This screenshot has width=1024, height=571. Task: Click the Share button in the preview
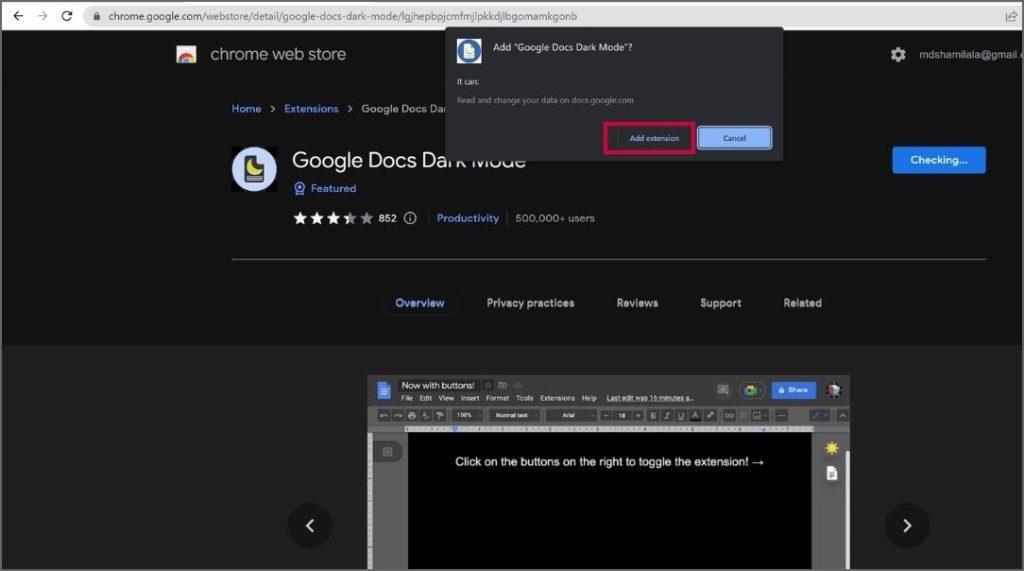coord(793,390)
